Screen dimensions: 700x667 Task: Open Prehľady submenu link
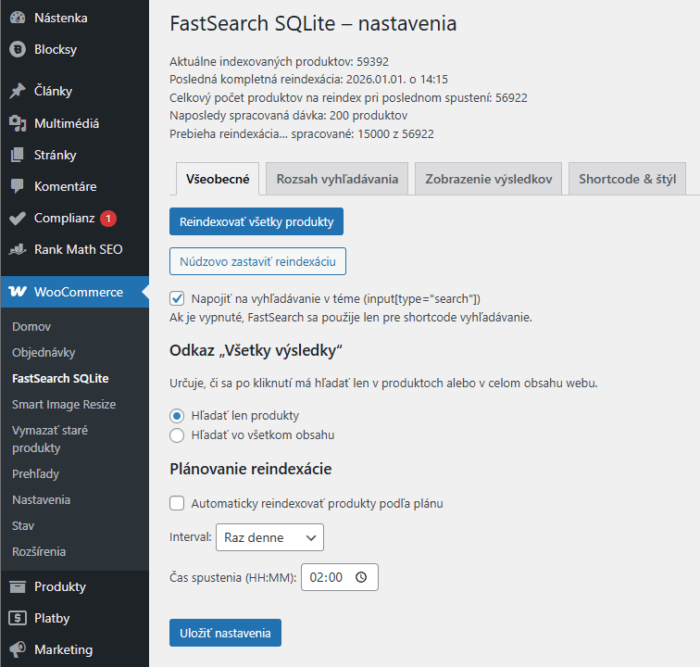(35, 474)
